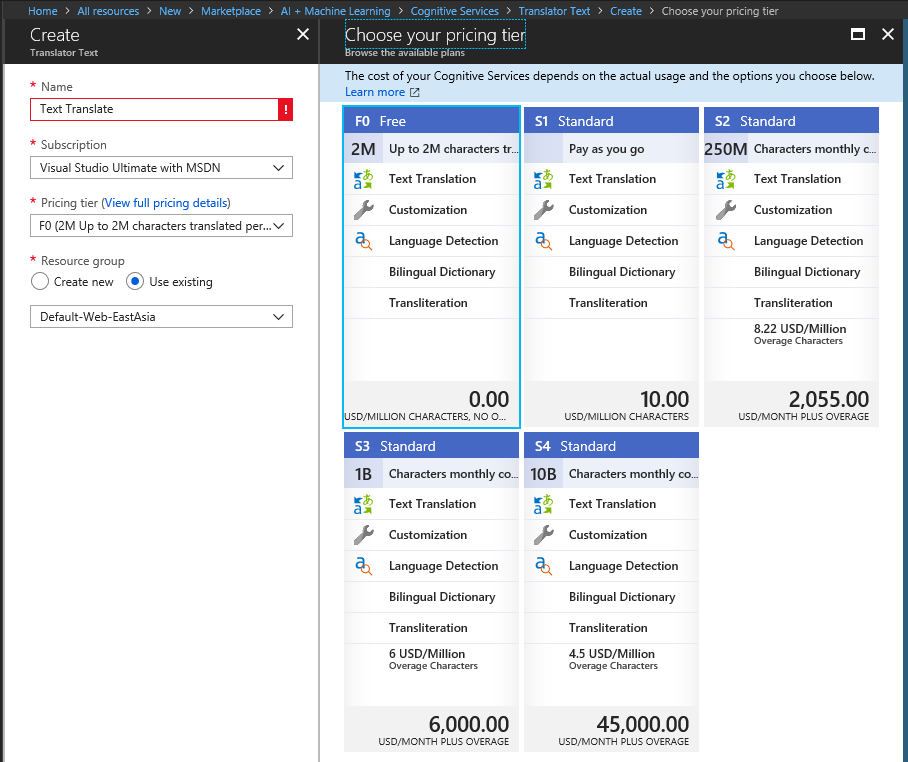Image resolution: width=908 pixels, height=762 pixels.
Task: Click Bilingual Dictionary in S2 card
Action: coord(807,272)
